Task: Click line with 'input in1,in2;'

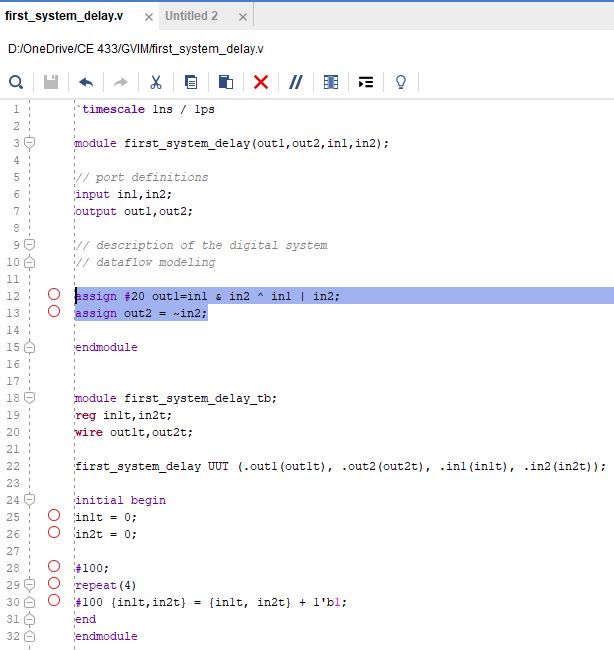Action: (123, 194)
